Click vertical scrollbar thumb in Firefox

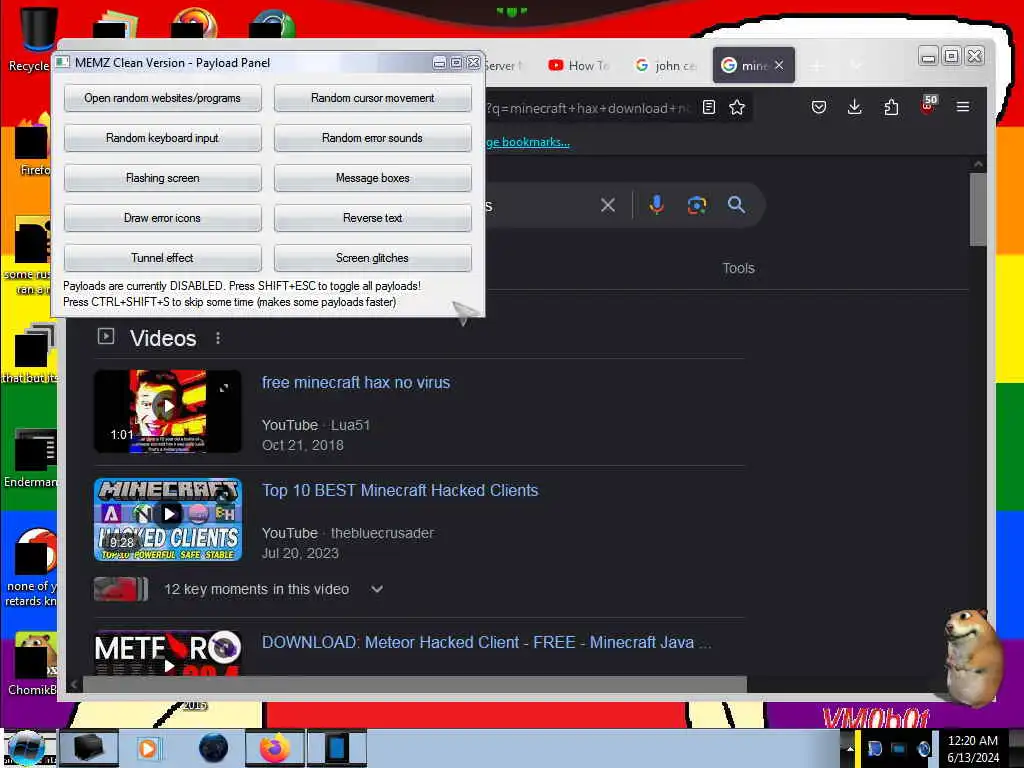tap(978, 209)
